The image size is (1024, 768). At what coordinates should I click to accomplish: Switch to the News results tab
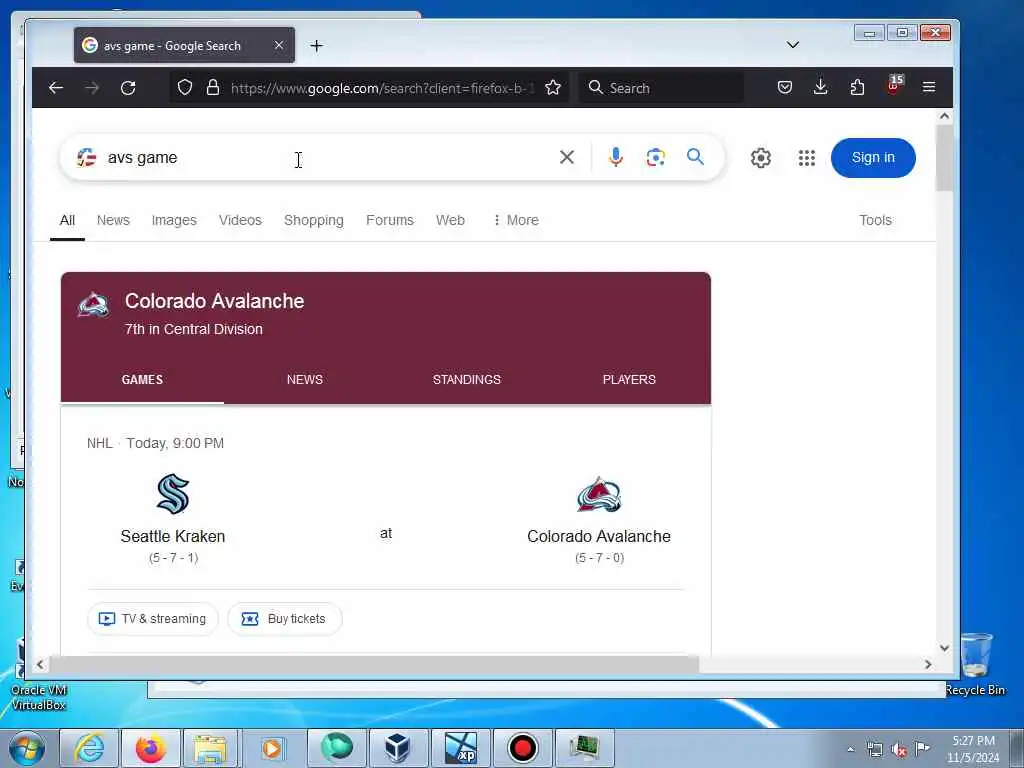pyautogui.click(x=113, y=220)
